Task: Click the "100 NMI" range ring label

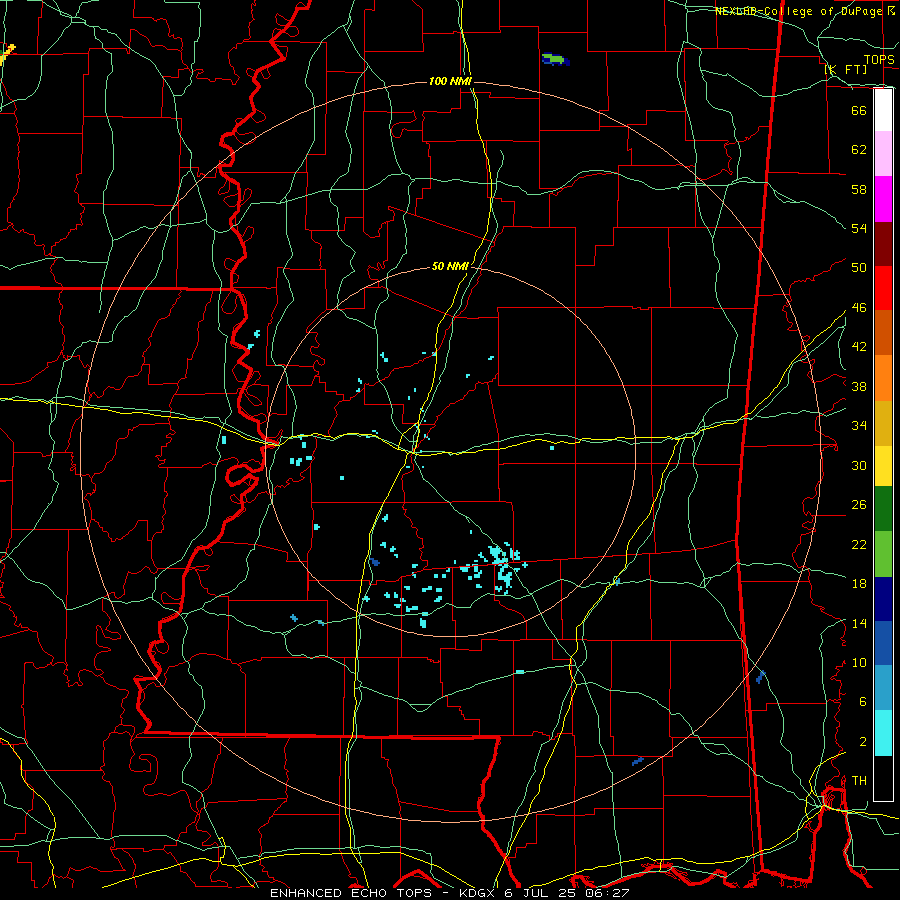Action: tap(450, 82)
